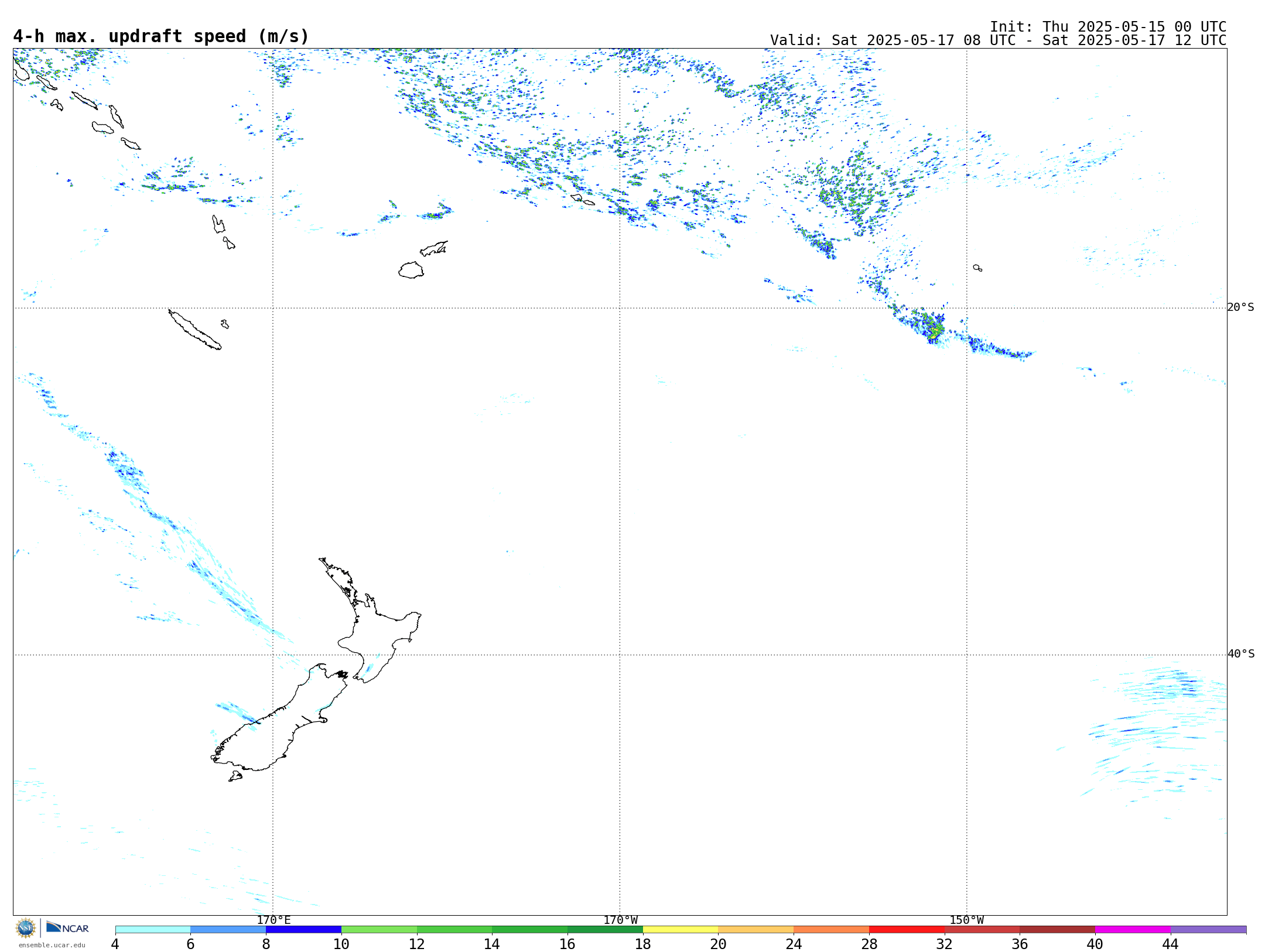Click the light orange 20-24 color swatch
The width and height of the screenshot is (1265, 952).
coord(756,930)
